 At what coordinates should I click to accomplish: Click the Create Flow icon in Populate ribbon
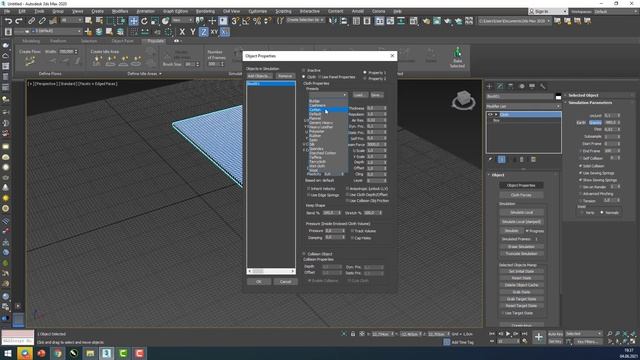pos(30,61)
